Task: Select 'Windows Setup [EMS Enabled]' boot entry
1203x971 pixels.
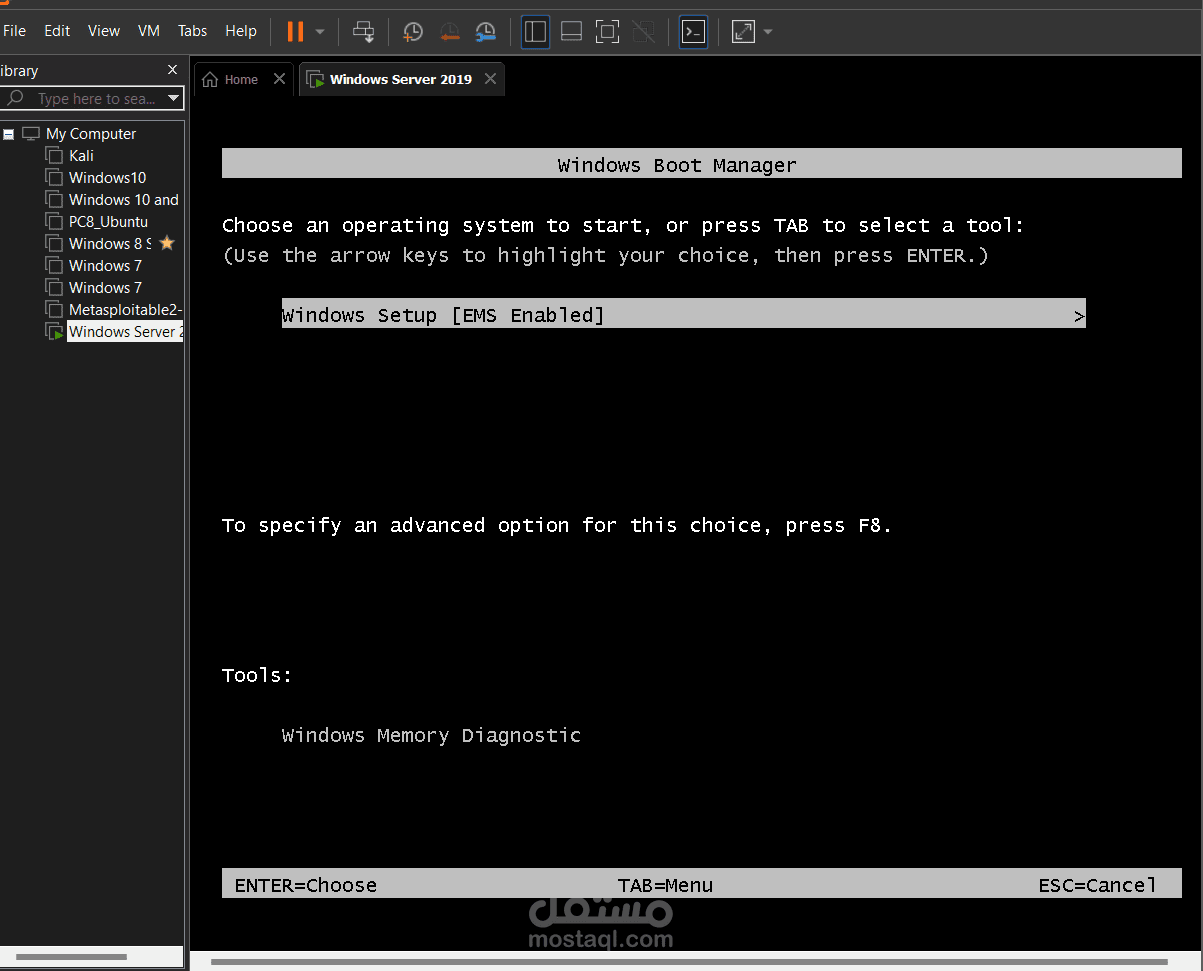Action: tap(683, 314)
